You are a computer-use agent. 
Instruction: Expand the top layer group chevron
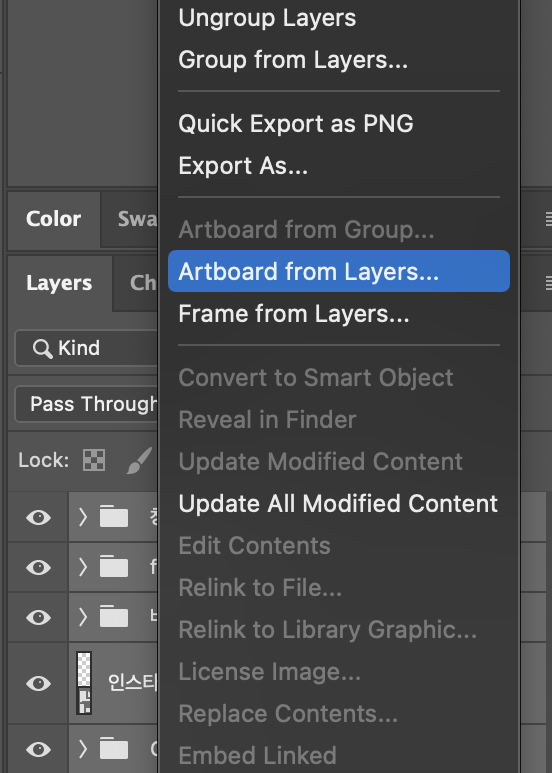pos(83,517)
